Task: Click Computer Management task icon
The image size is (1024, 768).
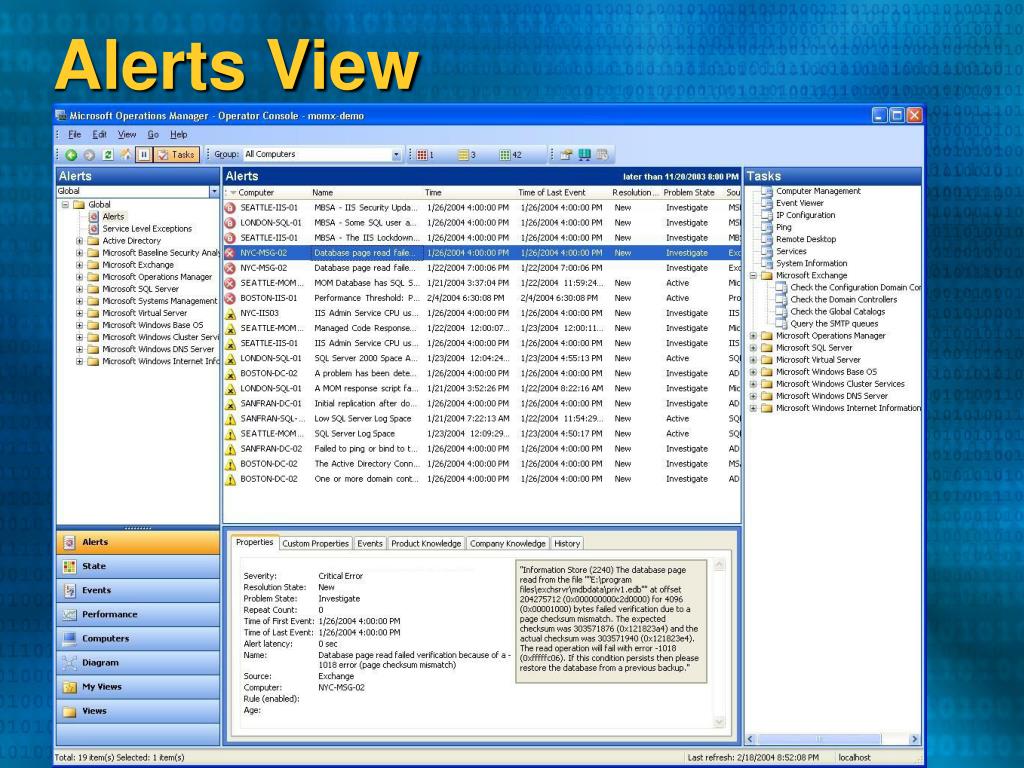Action: [767, 191]
